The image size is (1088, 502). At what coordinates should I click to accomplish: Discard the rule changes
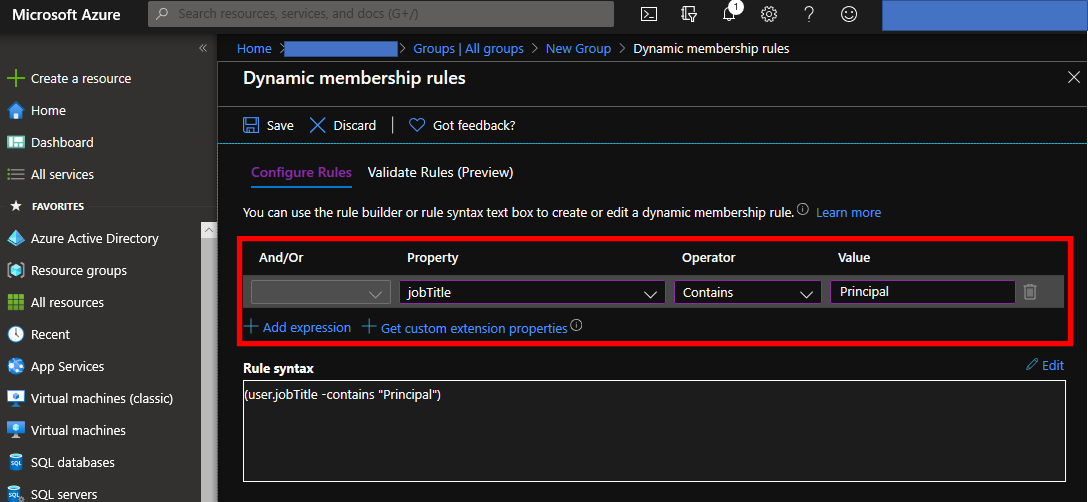[343, 125]
